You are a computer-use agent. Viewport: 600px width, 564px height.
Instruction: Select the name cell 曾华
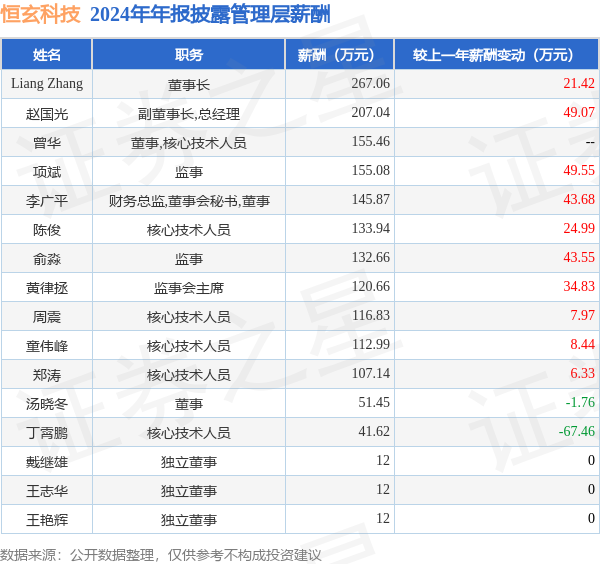coord(47,143)
